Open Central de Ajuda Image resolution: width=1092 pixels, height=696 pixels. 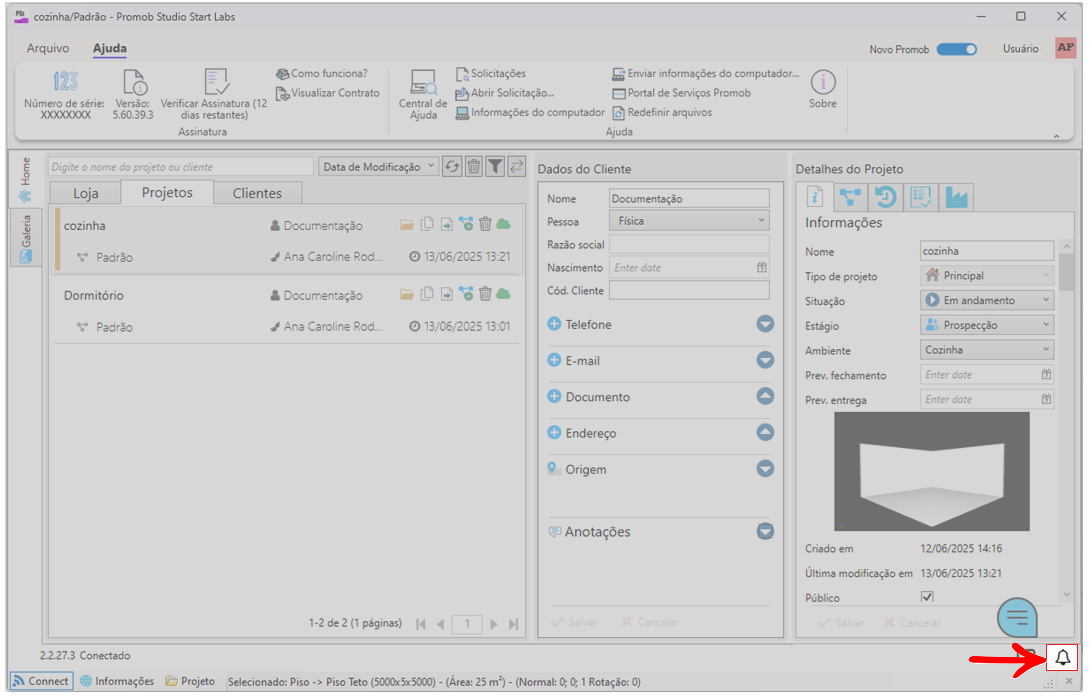(423, 95)
